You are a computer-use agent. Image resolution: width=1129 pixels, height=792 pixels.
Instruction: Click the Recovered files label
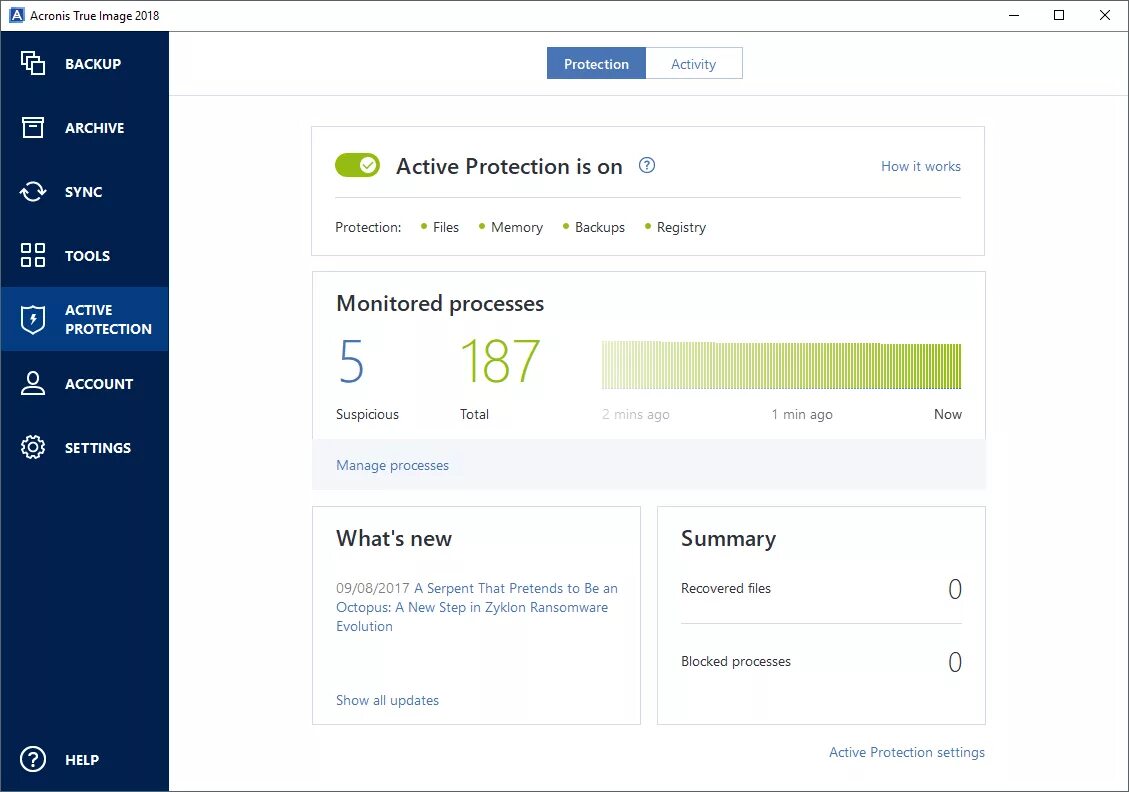[726, 588]
